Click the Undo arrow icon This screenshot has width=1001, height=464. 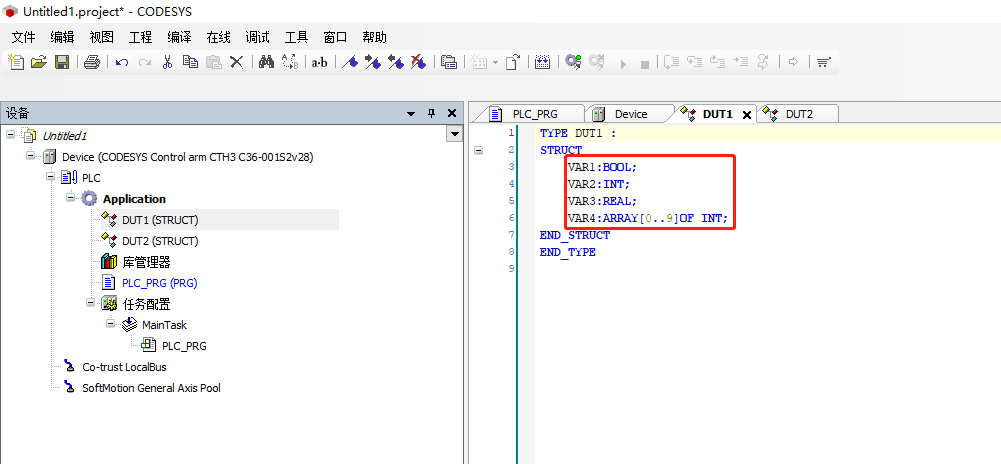click(122, 63)
